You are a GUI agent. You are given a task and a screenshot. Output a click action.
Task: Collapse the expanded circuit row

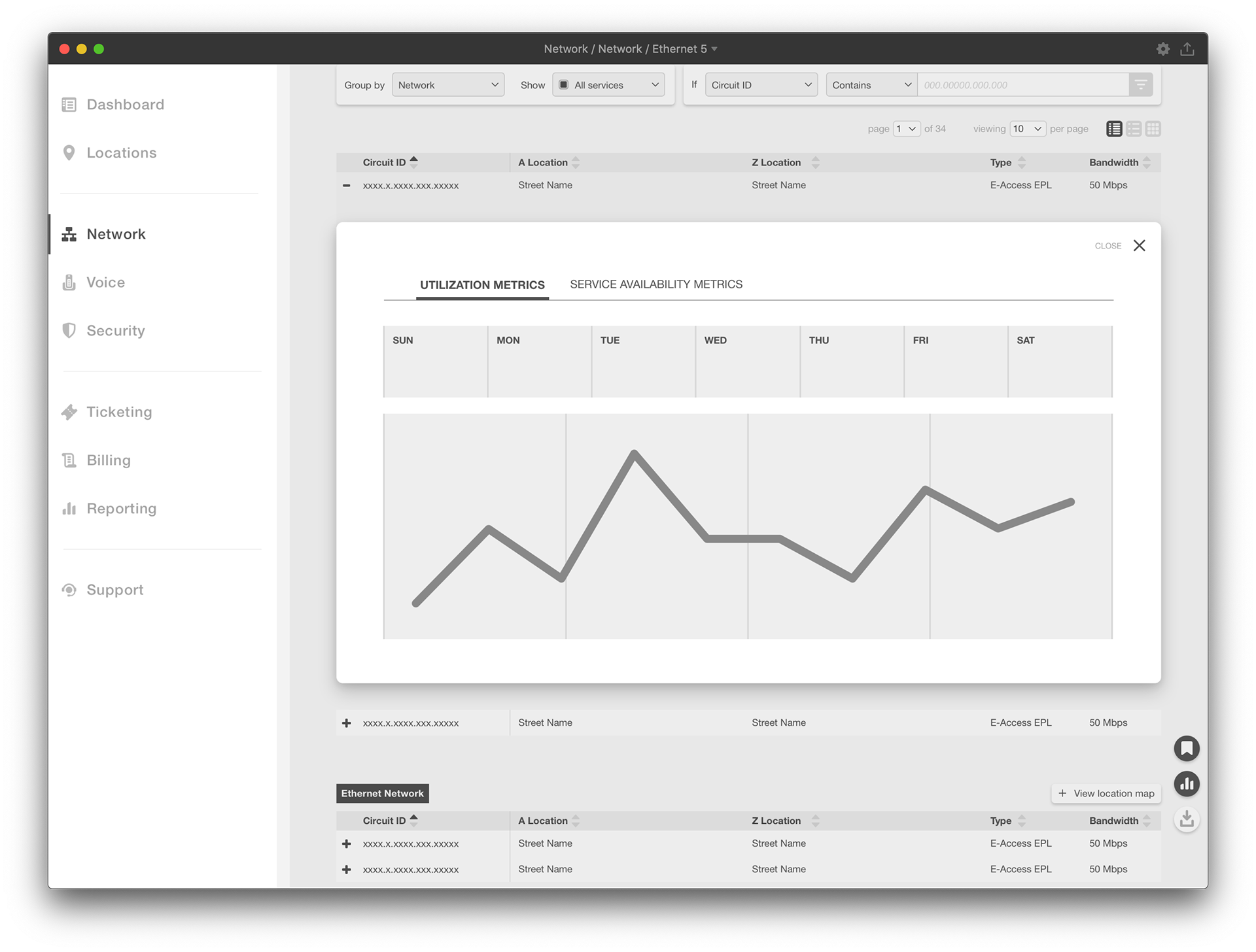click(x=347, y=186)
